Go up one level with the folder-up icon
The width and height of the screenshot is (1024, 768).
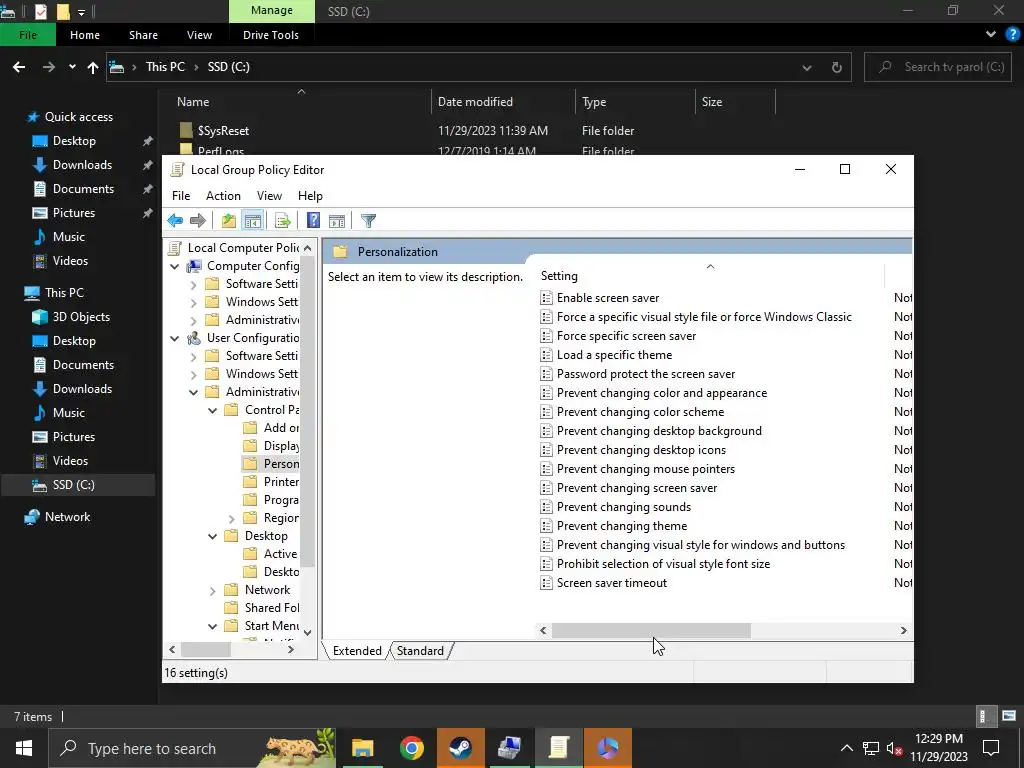[229, 221]
